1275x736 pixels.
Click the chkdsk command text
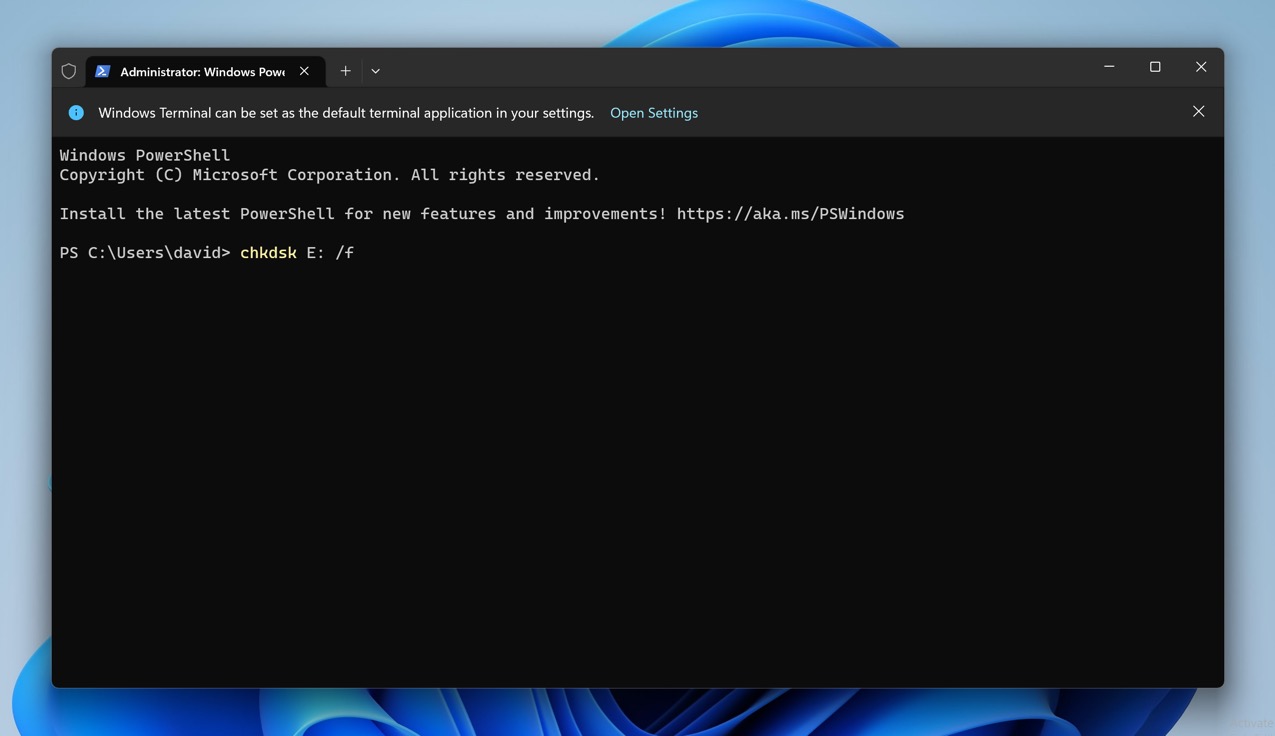268,253
